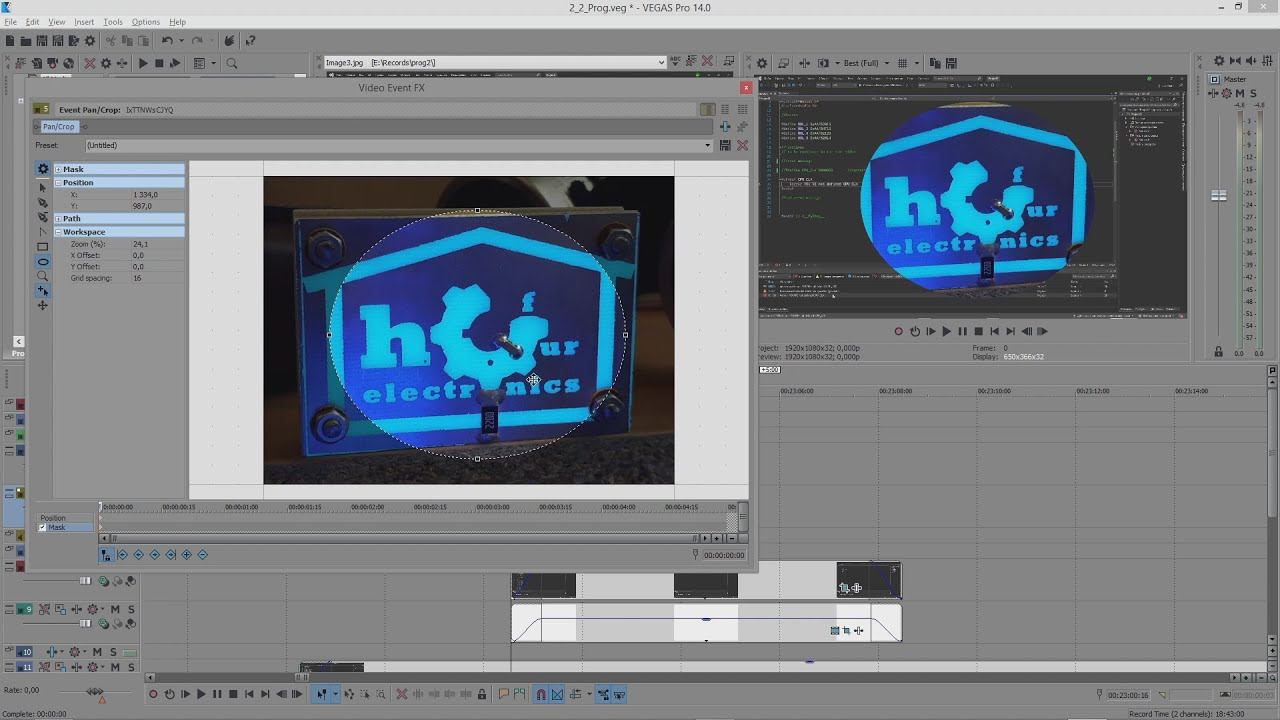
Task: Open the Insert menu
Action: click(x=84, y=22)
